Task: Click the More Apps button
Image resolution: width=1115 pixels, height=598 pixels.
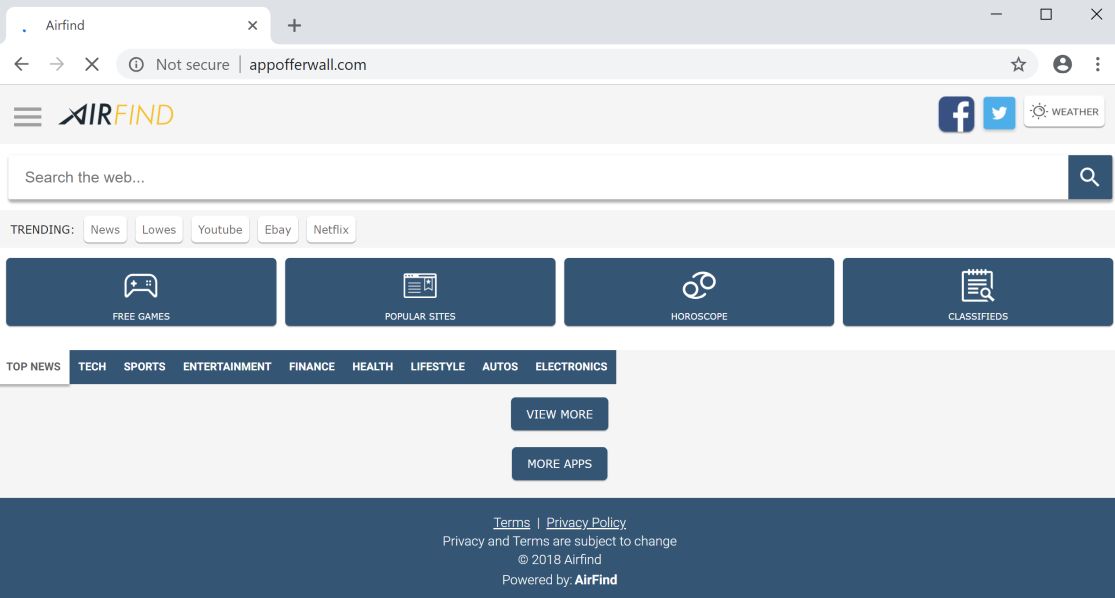Action: (560, 464)
